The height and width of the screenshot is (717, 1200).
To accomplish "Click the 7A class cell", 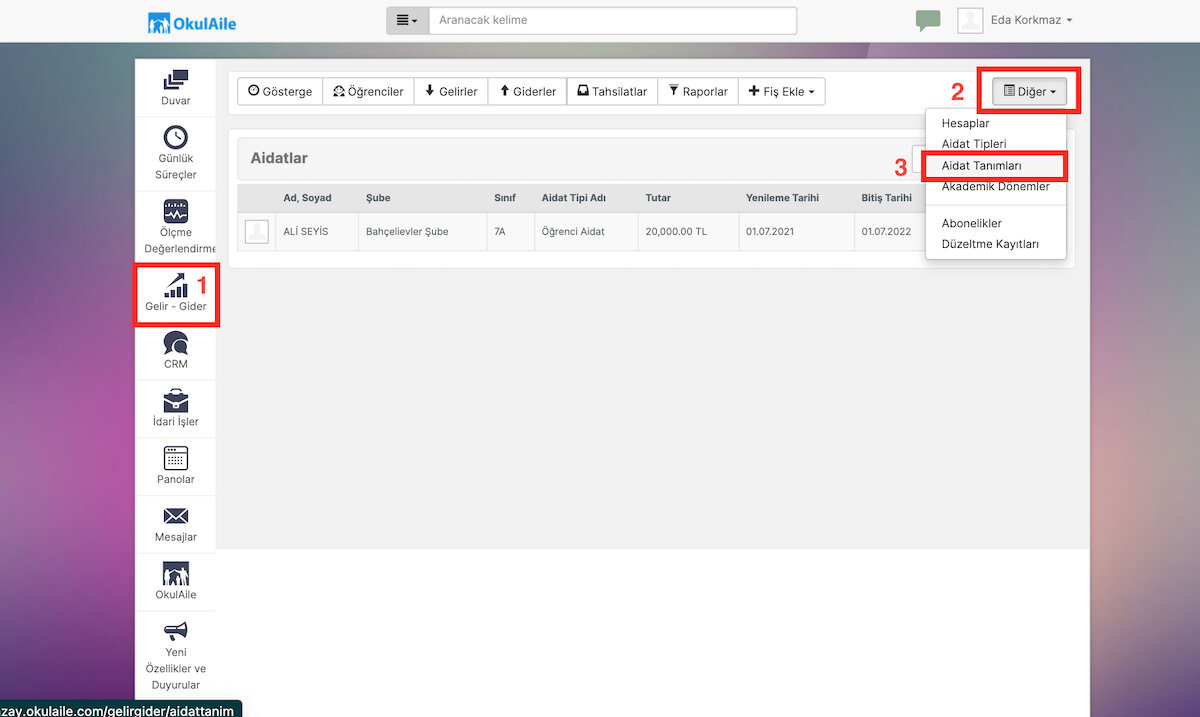I will pos(510,232).
